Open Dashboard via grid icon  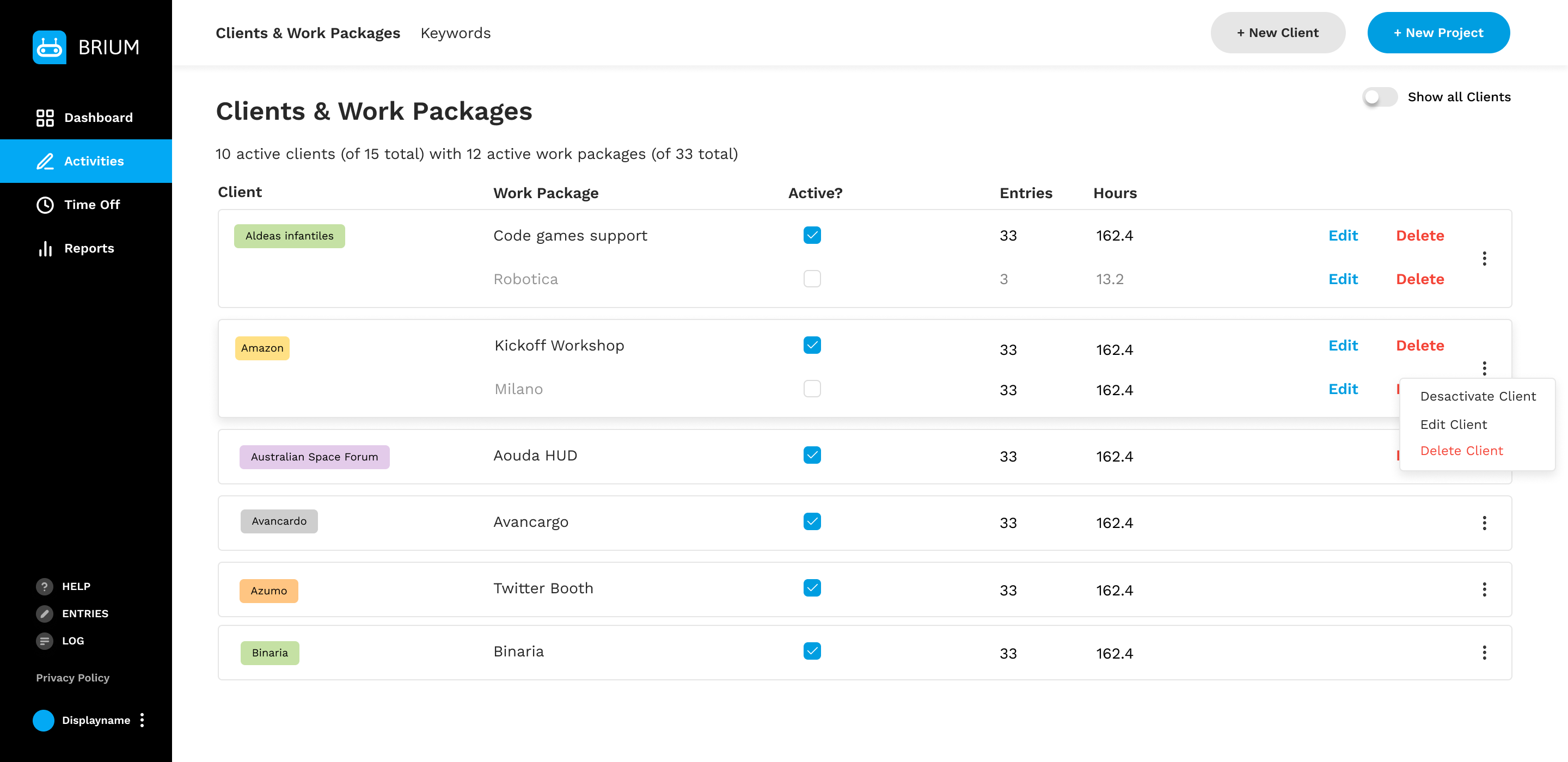click(x=45, y=118)
